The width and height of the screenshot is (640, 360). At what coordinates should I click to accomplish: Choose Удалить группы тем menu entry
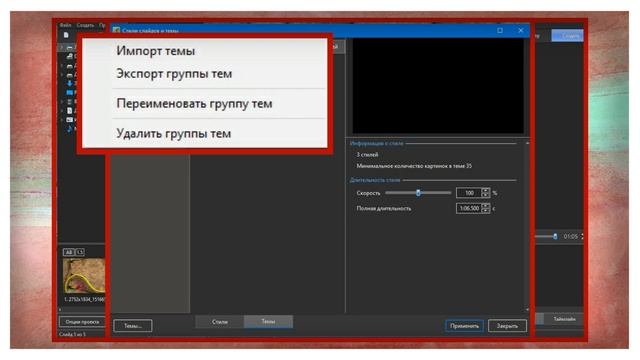[173, 133]
